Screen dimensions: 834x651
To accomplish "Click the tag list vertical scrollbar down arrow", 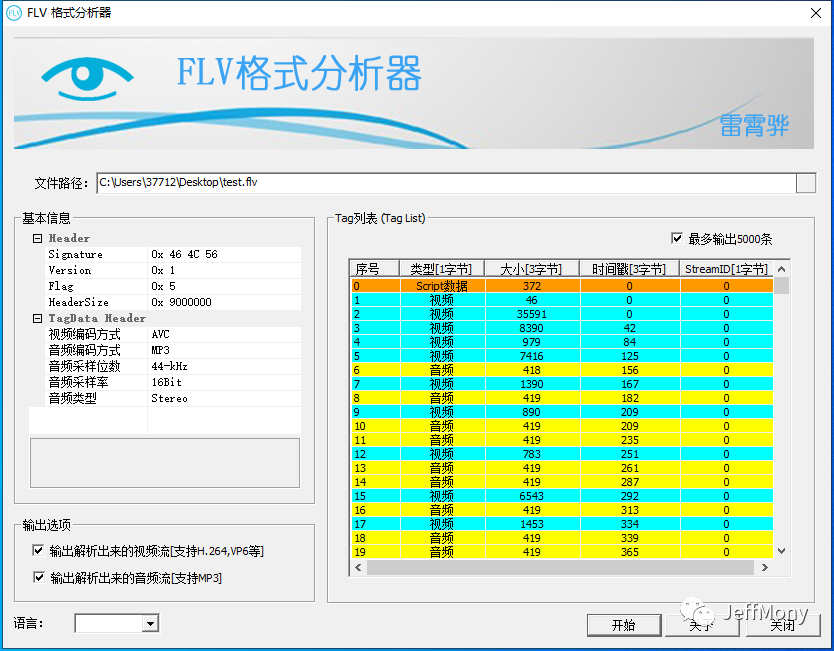I will click(x=781, y=551).
